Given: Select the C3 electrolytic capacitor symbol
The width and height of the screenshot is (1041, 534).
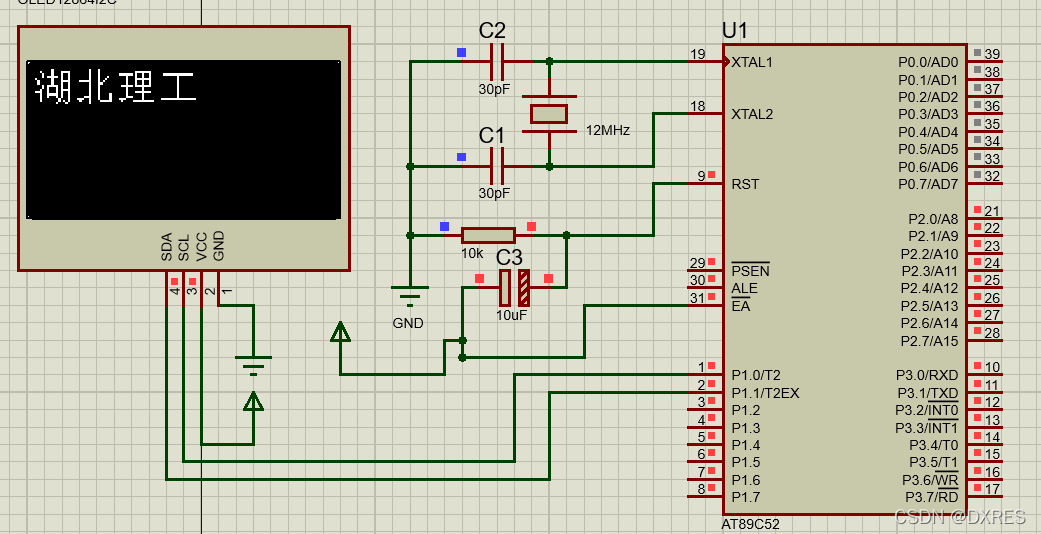Looking at the screenshot, I should (x=515, y=287).
